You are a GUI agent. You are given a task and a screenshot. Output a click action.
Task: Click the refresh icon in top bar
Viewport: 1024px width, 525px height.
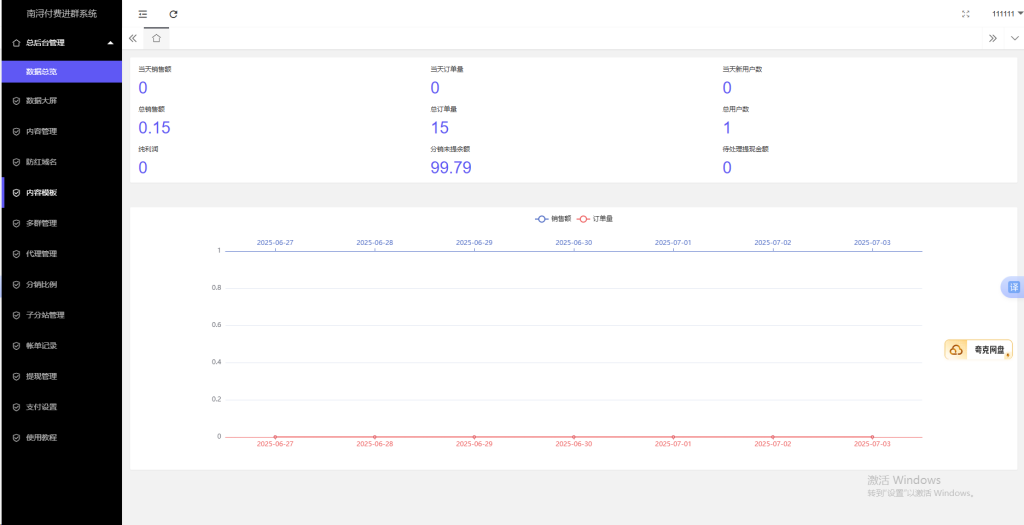173,14
